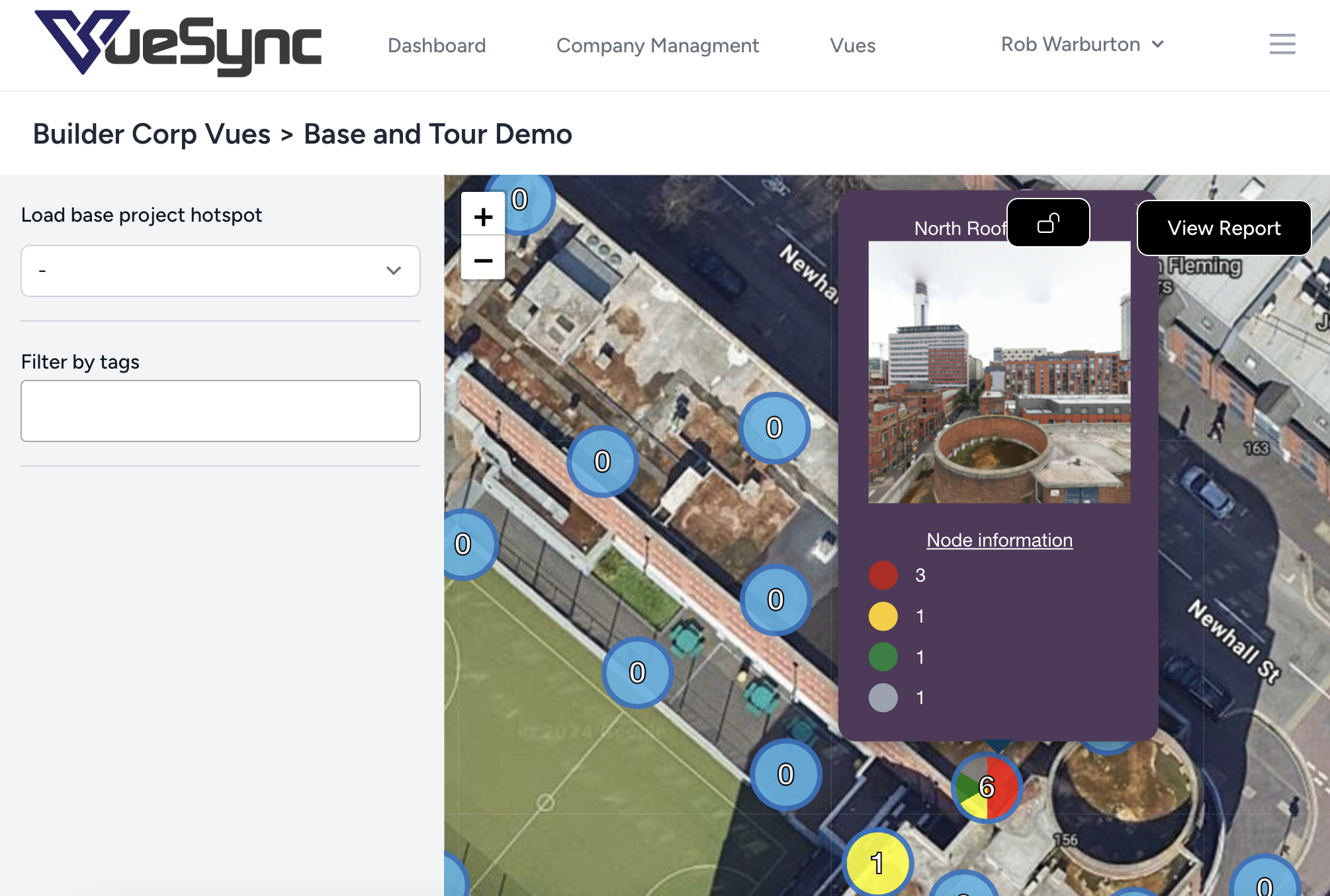The image size is (1330, 896).
Task: Click the North Roof panorama thumbnail
Action: (x=999, y=372)
